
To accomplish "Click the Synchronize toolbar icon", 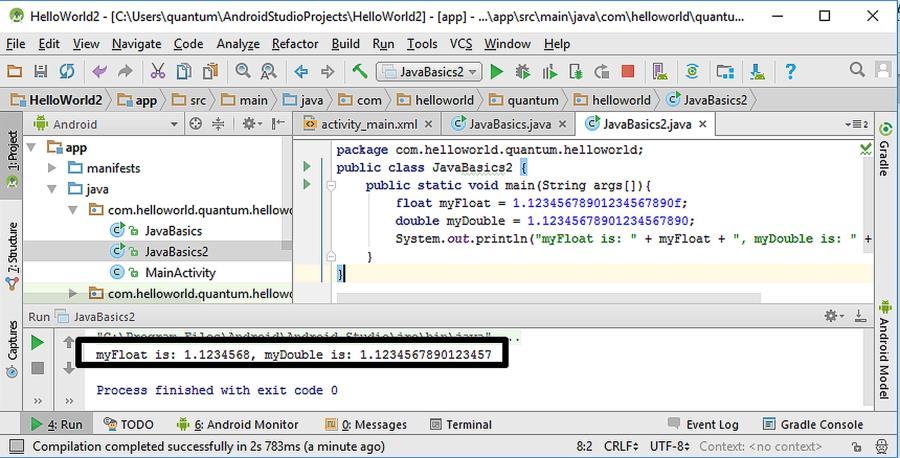I will click(x=67, y=71).
